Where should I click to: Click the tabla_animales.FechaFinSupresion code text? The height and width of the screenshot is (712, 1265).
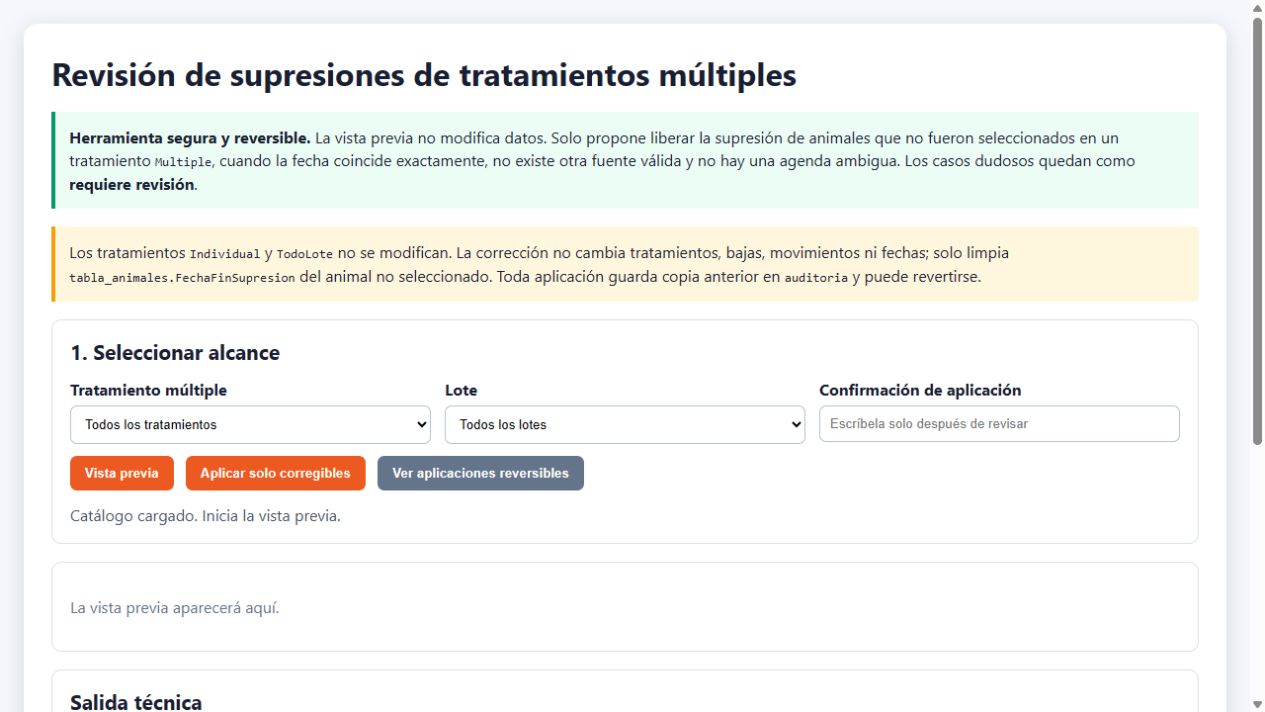(182, 278)
